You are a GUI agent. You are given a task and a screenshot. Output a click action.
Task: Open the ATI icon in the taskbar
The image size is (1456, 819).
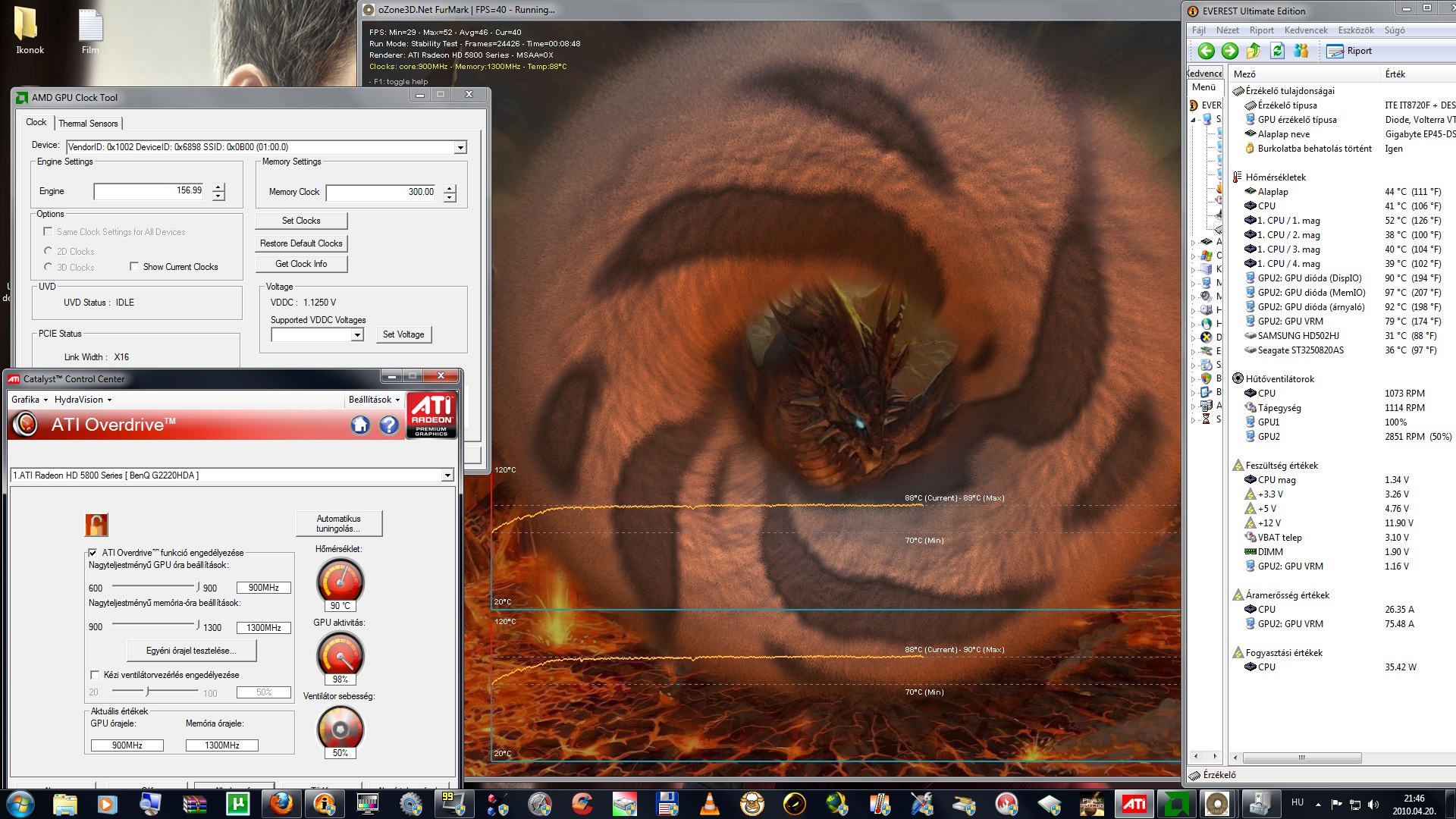coord(1134,804)
